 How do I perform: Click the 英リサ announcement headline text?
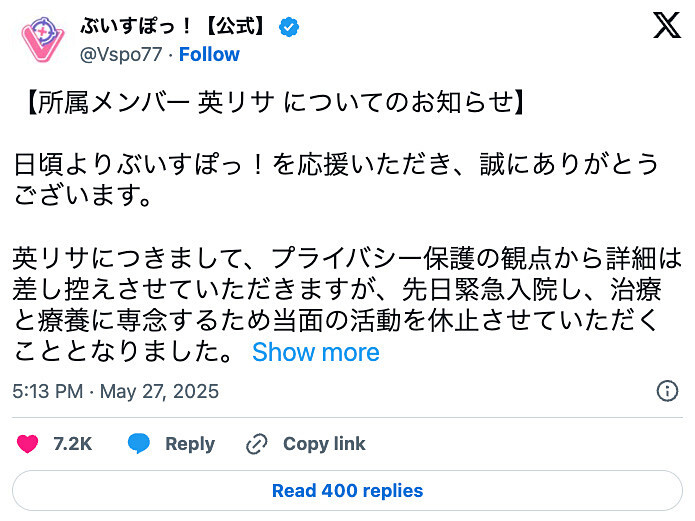click(x=270, y=103)
